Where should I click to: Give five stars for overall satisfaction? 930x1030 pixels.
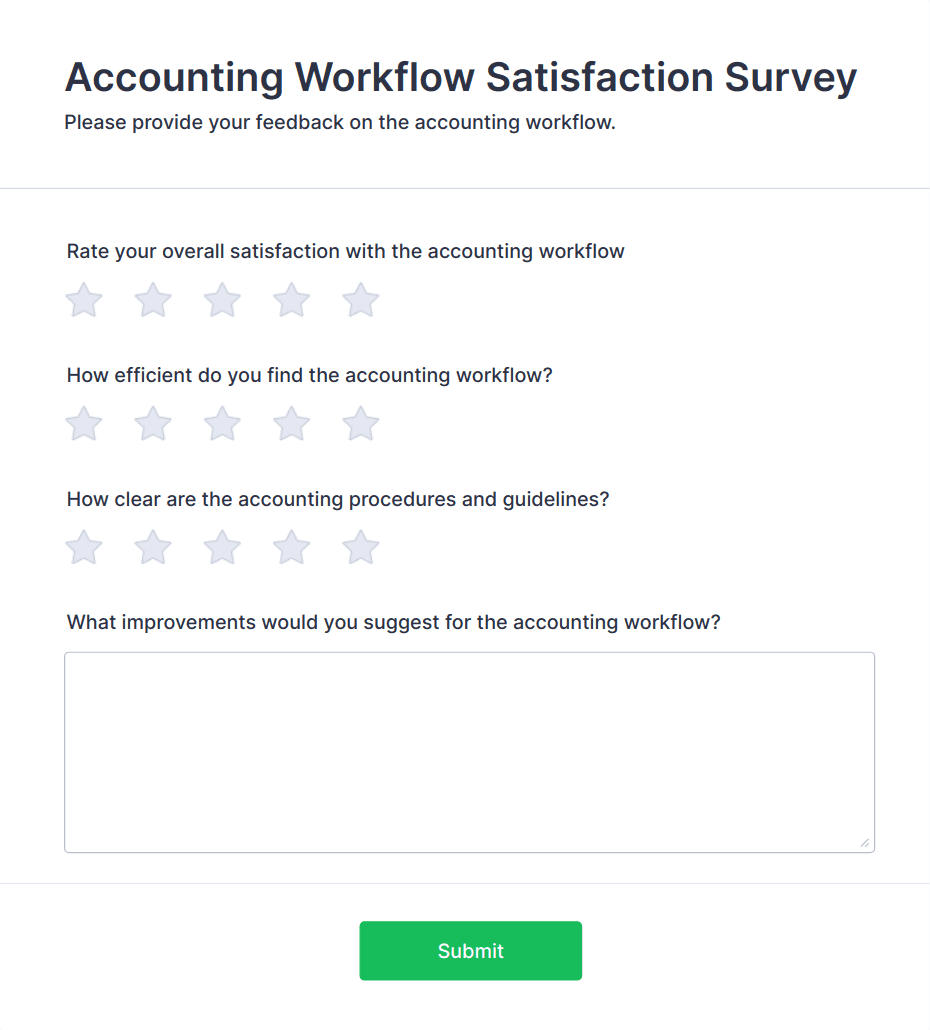click(360, 300)
